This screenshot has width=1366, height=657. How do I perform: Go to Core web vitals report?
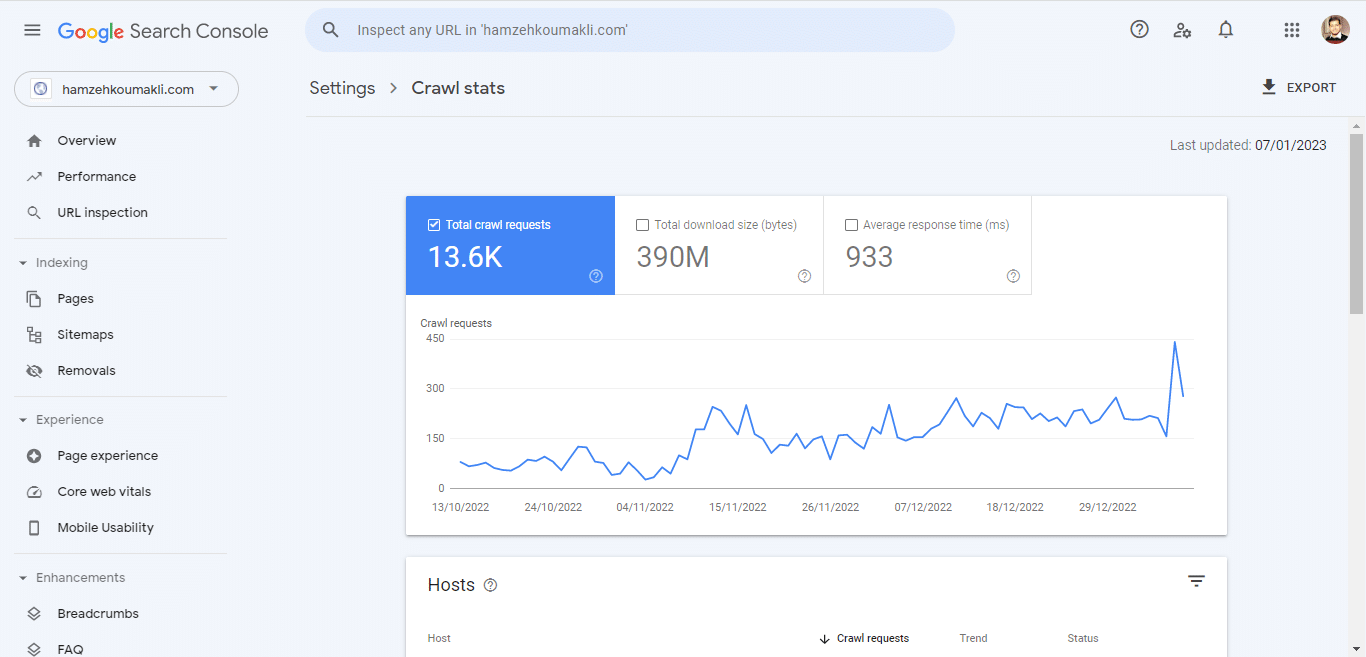tap(104, 492)
